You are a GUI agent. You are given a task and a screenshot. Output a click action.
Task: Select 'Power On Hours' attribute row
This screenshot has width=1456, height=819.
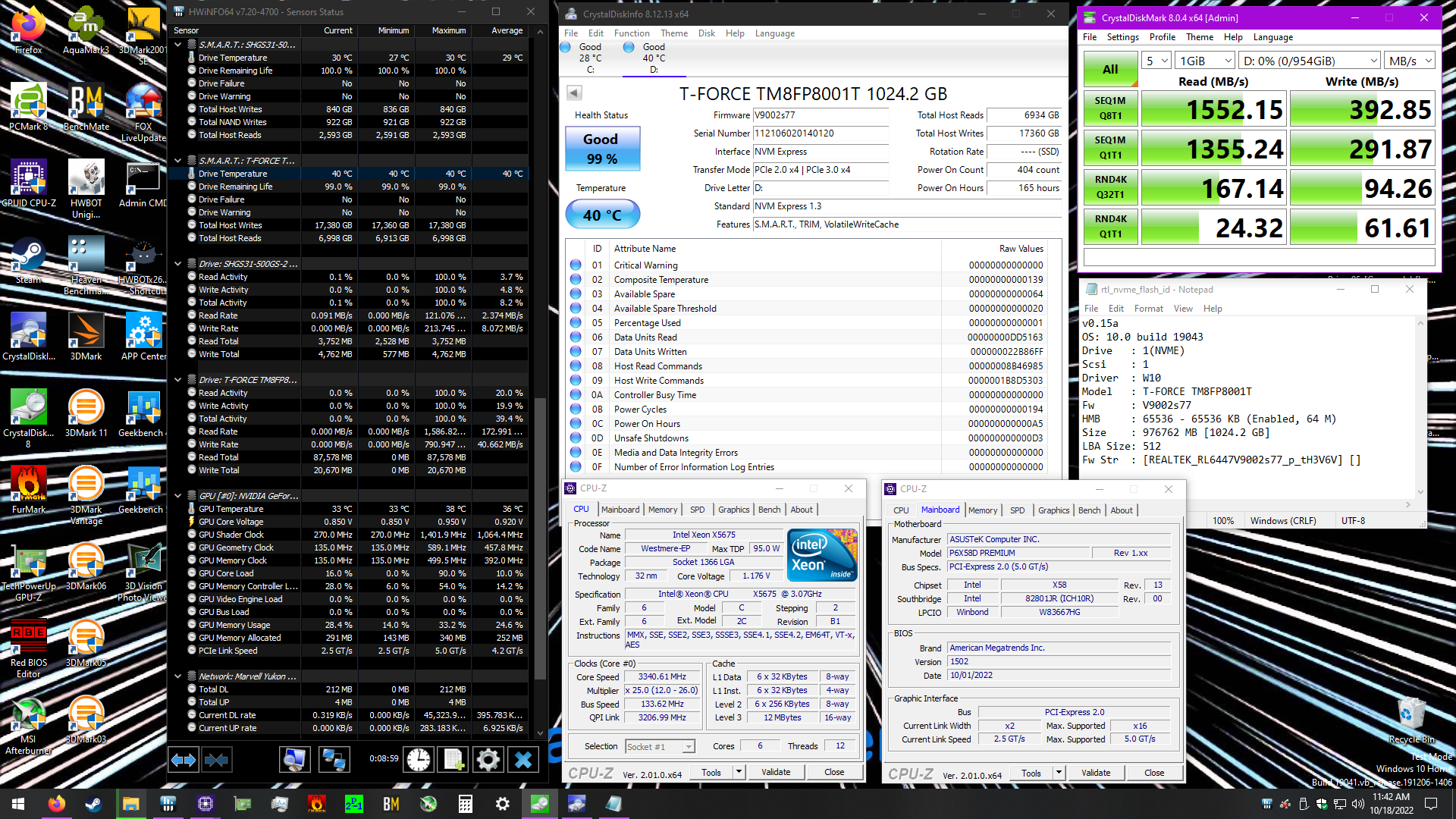coord(807,424)
